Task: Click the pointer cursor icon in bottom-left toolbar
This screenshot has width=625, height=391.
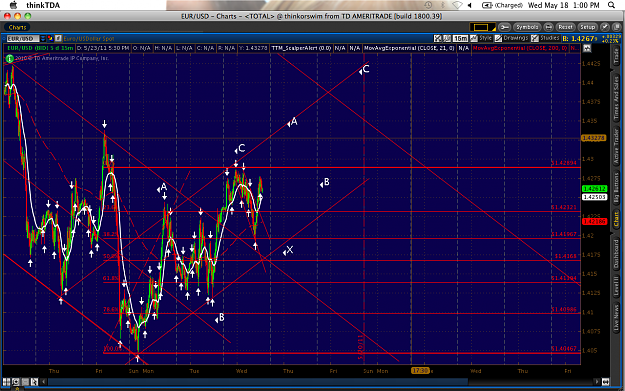Action: coord(34,382)
